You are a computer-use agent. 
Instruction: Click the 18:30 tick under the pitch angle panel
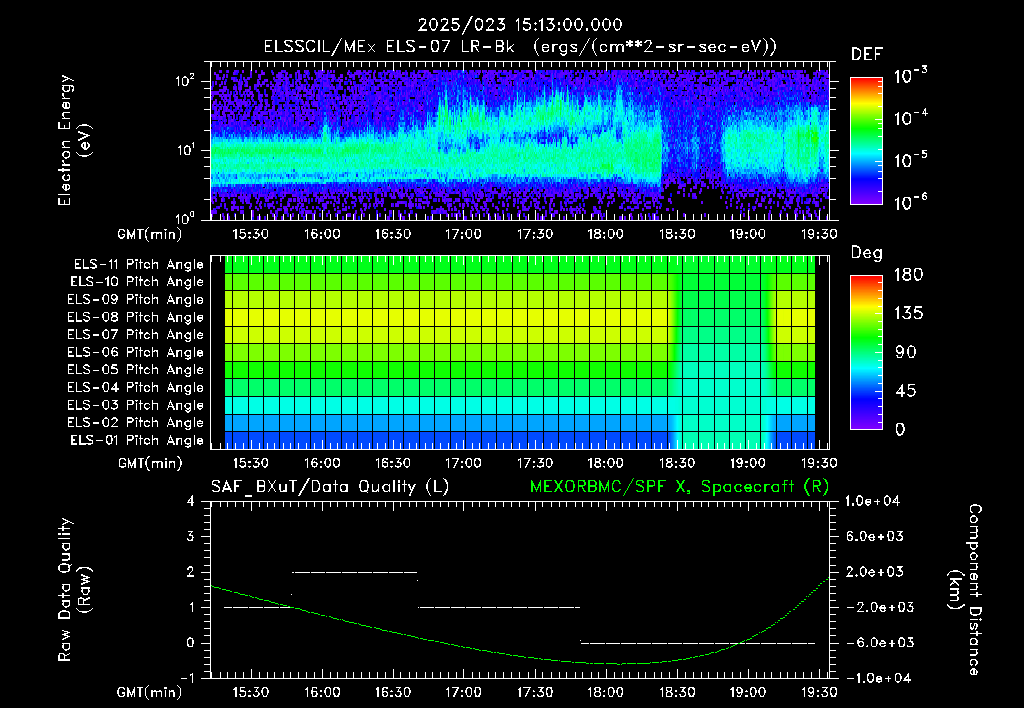pos(677,463)
